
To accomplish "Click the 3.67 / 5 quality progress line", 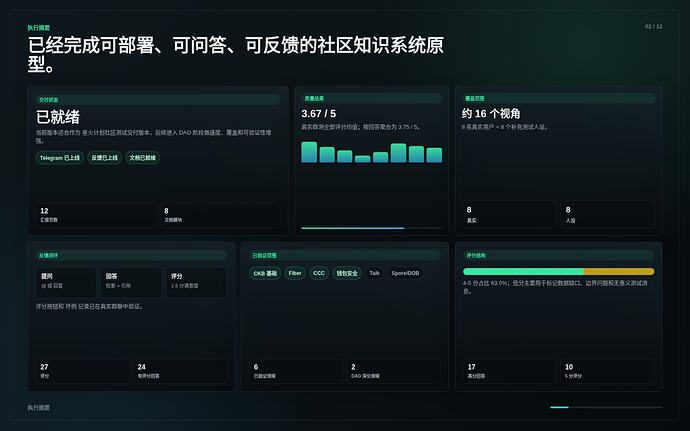I will [371, 228].
